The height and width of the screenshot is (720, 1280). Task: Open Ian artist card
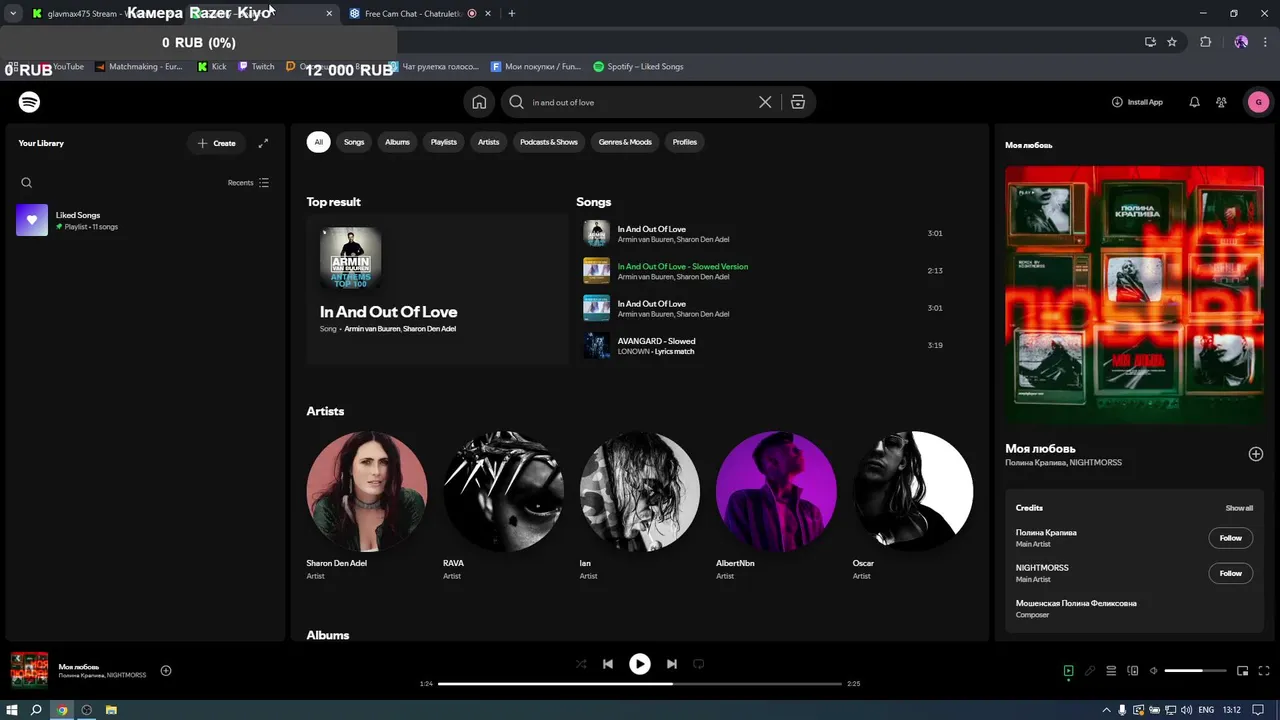pos(640,505)
